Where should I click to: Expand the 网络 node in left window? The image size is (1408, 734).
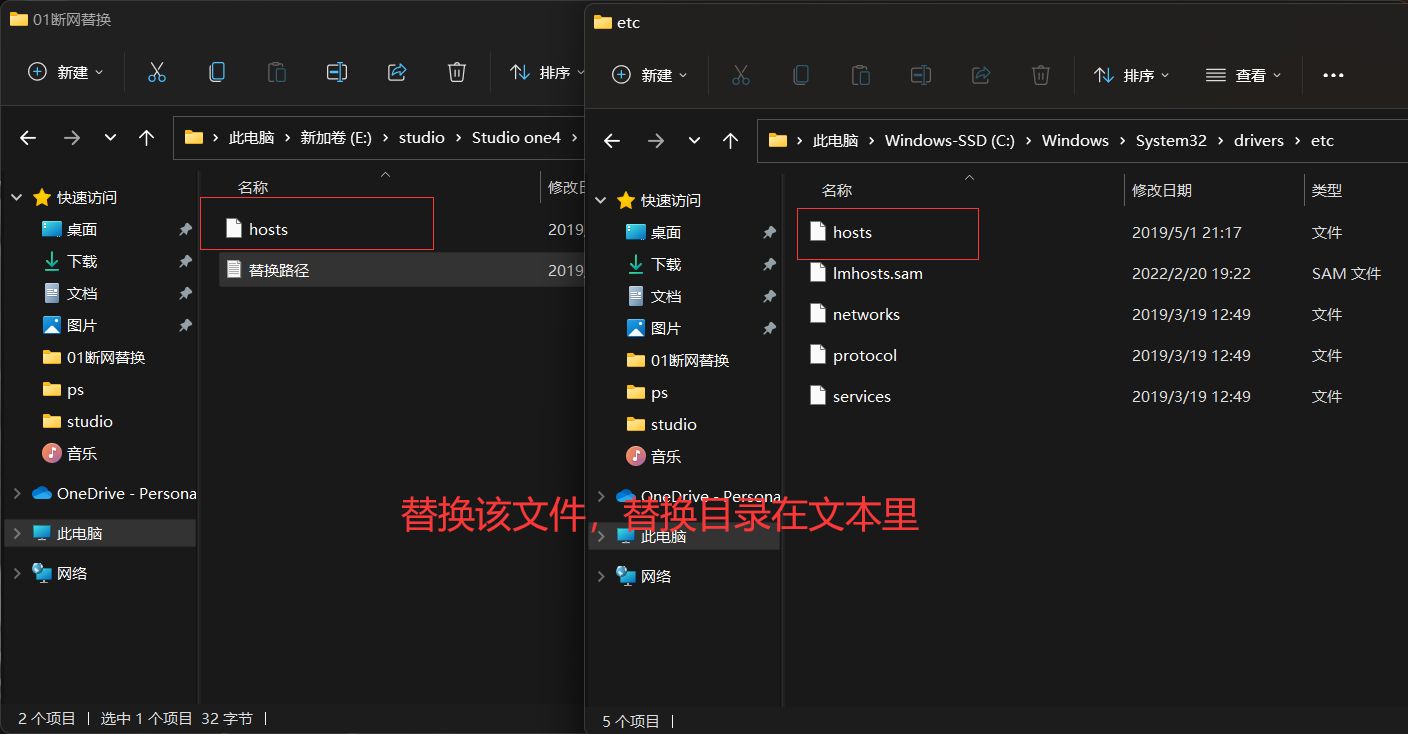pyautogui.click(x=17, y=573)
